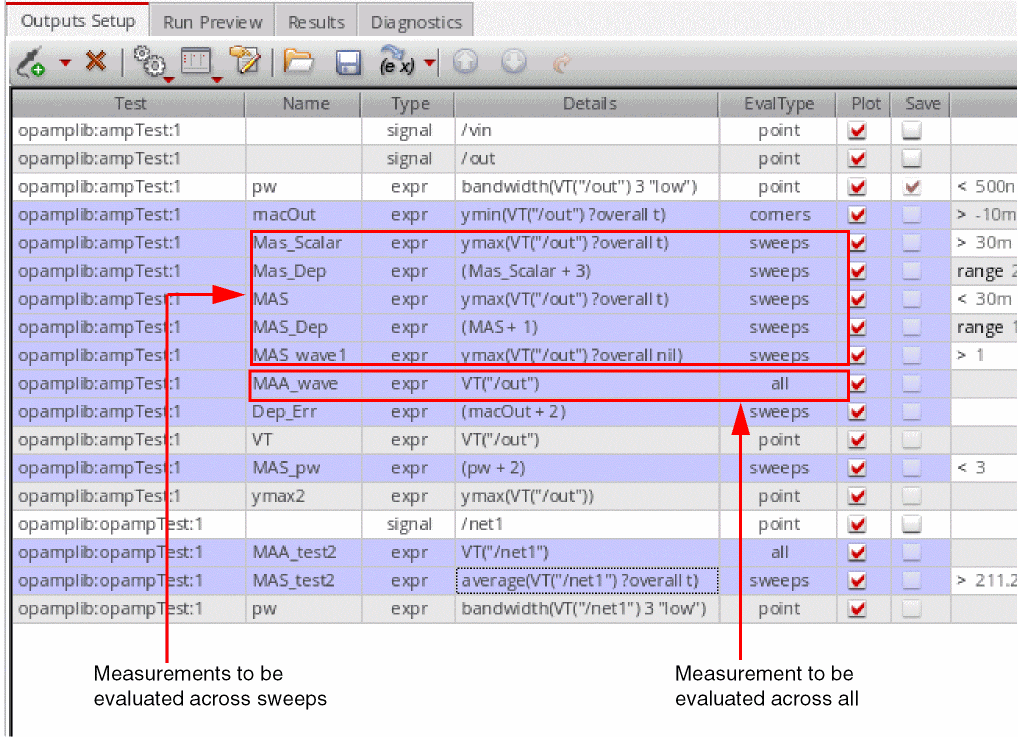
Task: Toggle Plot checkbox for ymax2 row
Action: click(x=858, y=496)
